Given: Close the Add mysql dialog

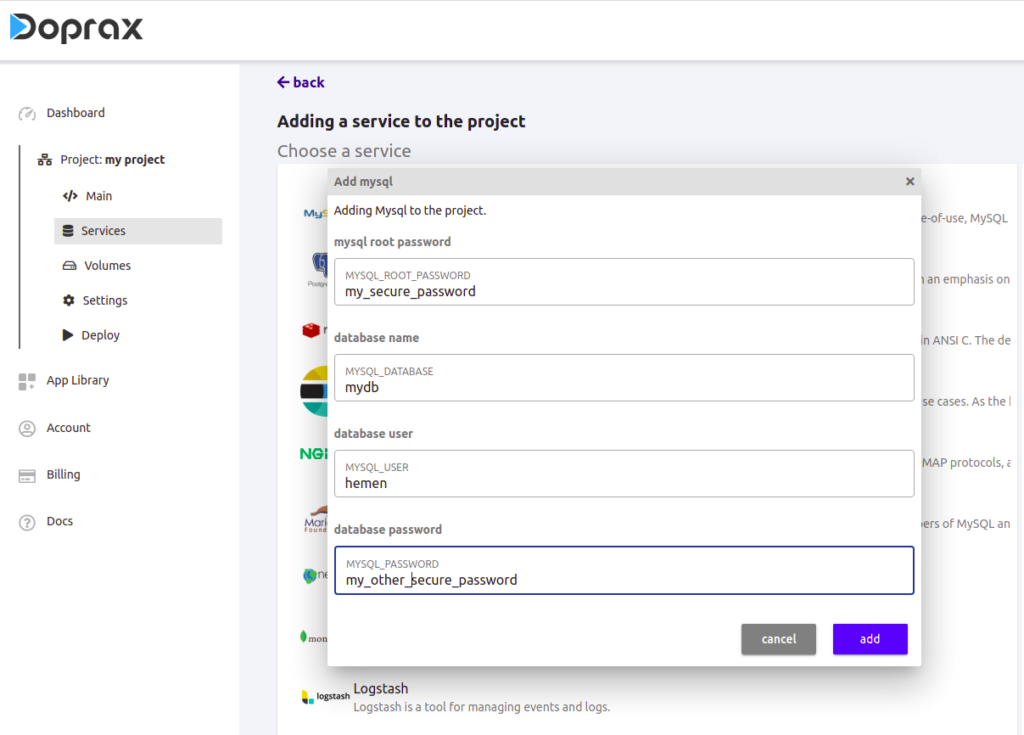Looking at the screenshot, I should (910, 182).
